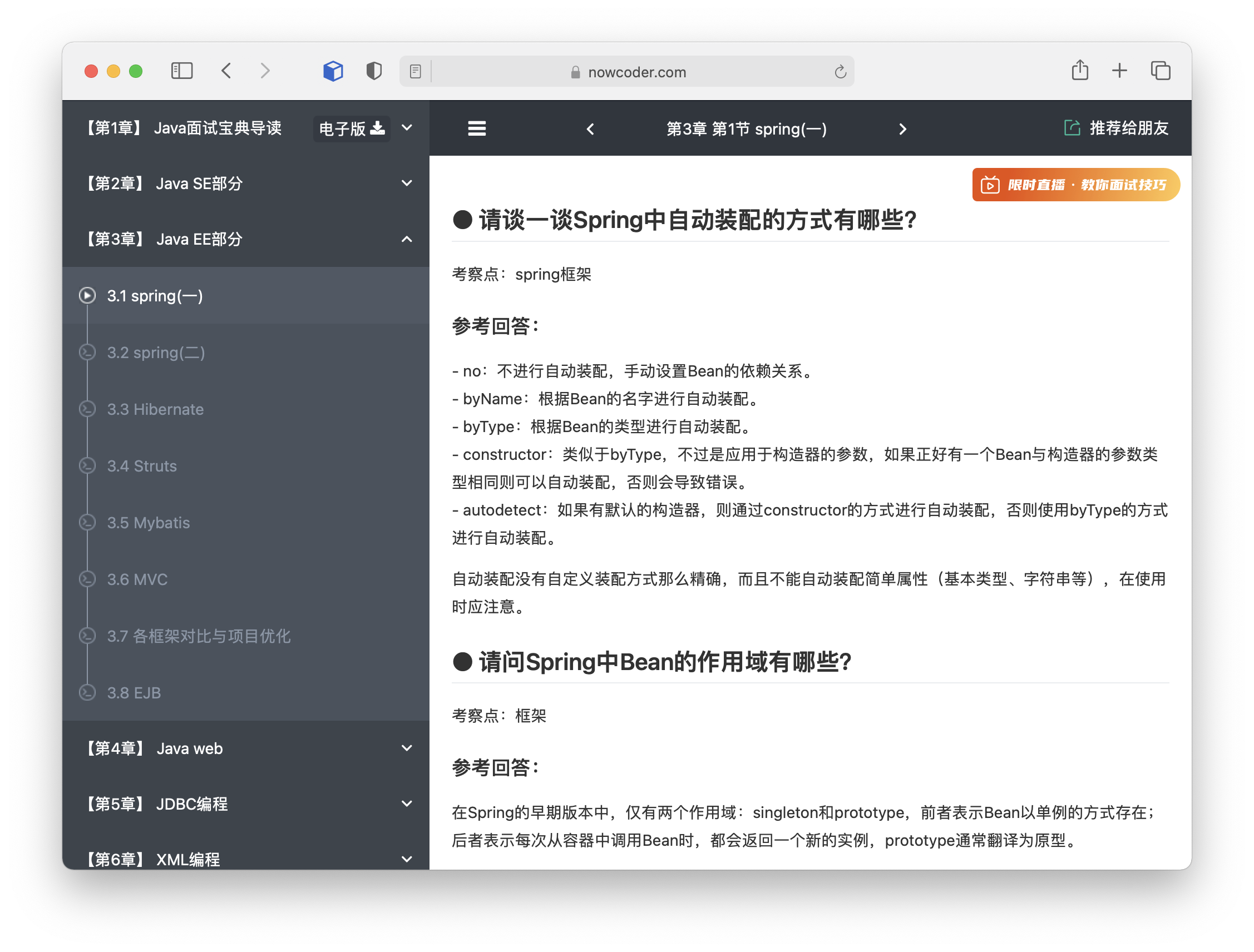The image size is (1254, 952).
Task: Go back in browser history
Action: pos(226,71)
